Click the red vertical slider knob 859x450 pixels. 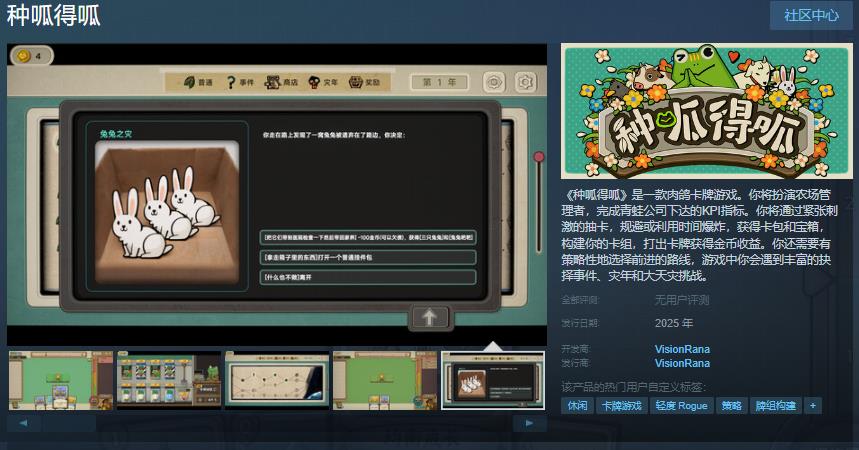[539, 157]
